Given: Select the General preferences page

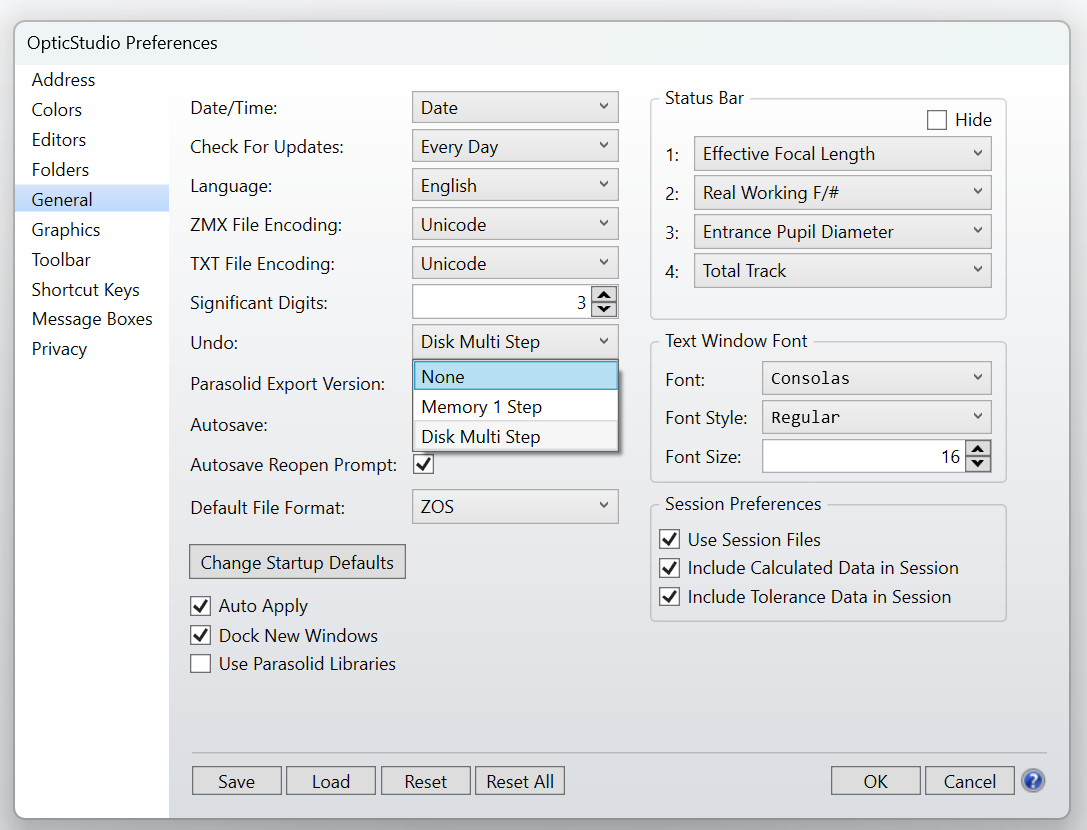Looking at the screenshot, I should (92, 199).
